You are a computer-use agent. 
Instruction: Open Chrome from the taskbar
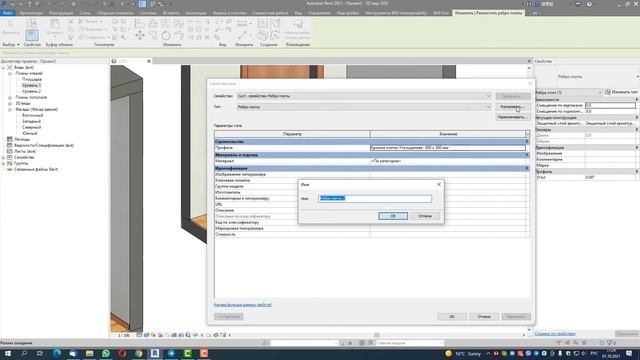[x=139, y=353]
